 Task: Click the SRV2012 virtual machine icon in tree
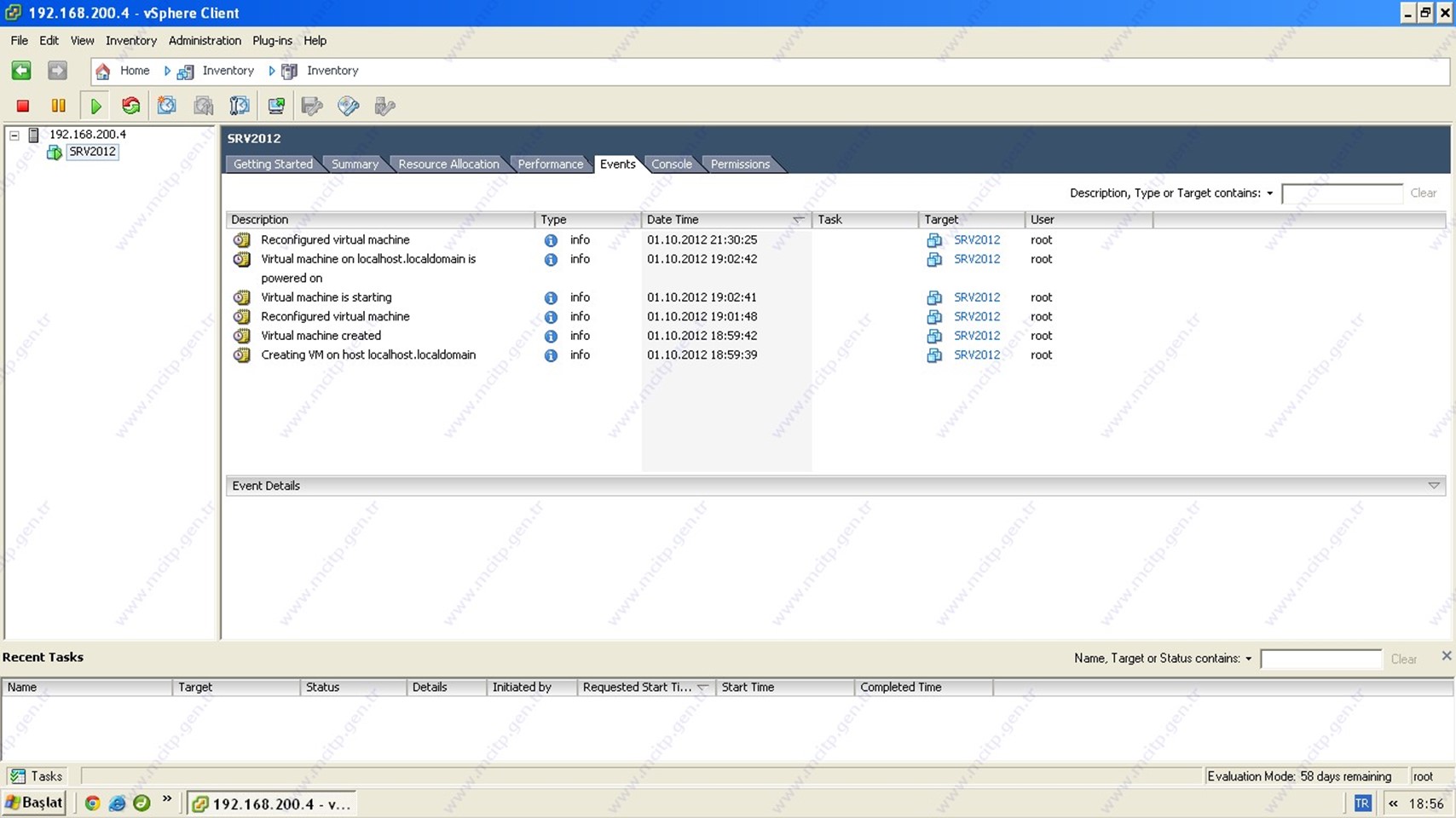[x=55, y=153]
